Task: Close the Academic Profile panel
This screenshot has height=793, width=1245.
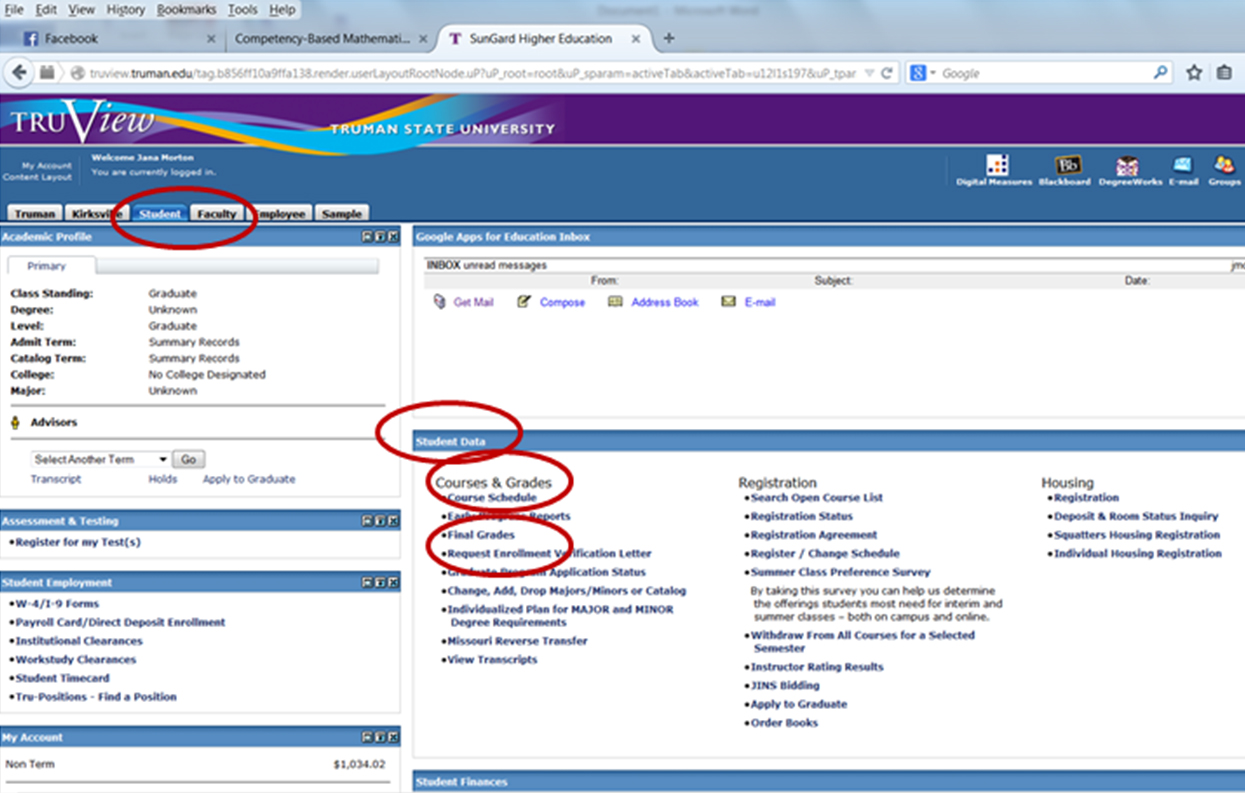Action: coord(393,237)
